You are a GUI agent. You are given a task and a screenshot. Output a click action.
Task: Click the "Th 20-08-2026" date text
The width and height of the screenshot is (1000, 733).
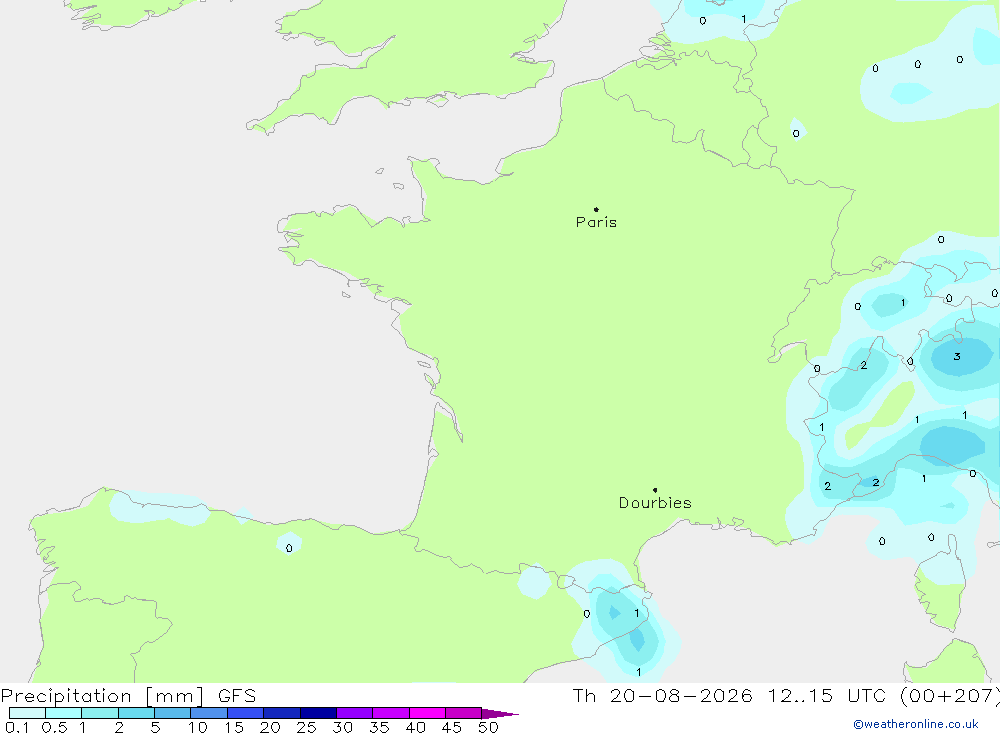(662, 696)
